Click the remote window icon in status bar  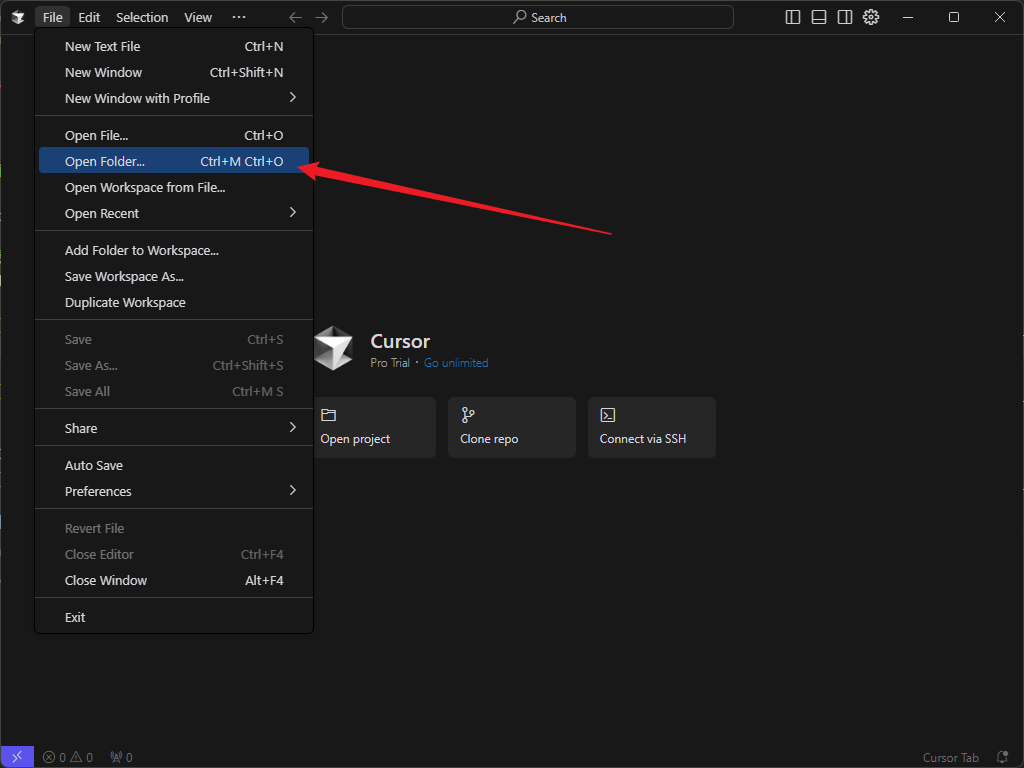click(x=17, y=757)
